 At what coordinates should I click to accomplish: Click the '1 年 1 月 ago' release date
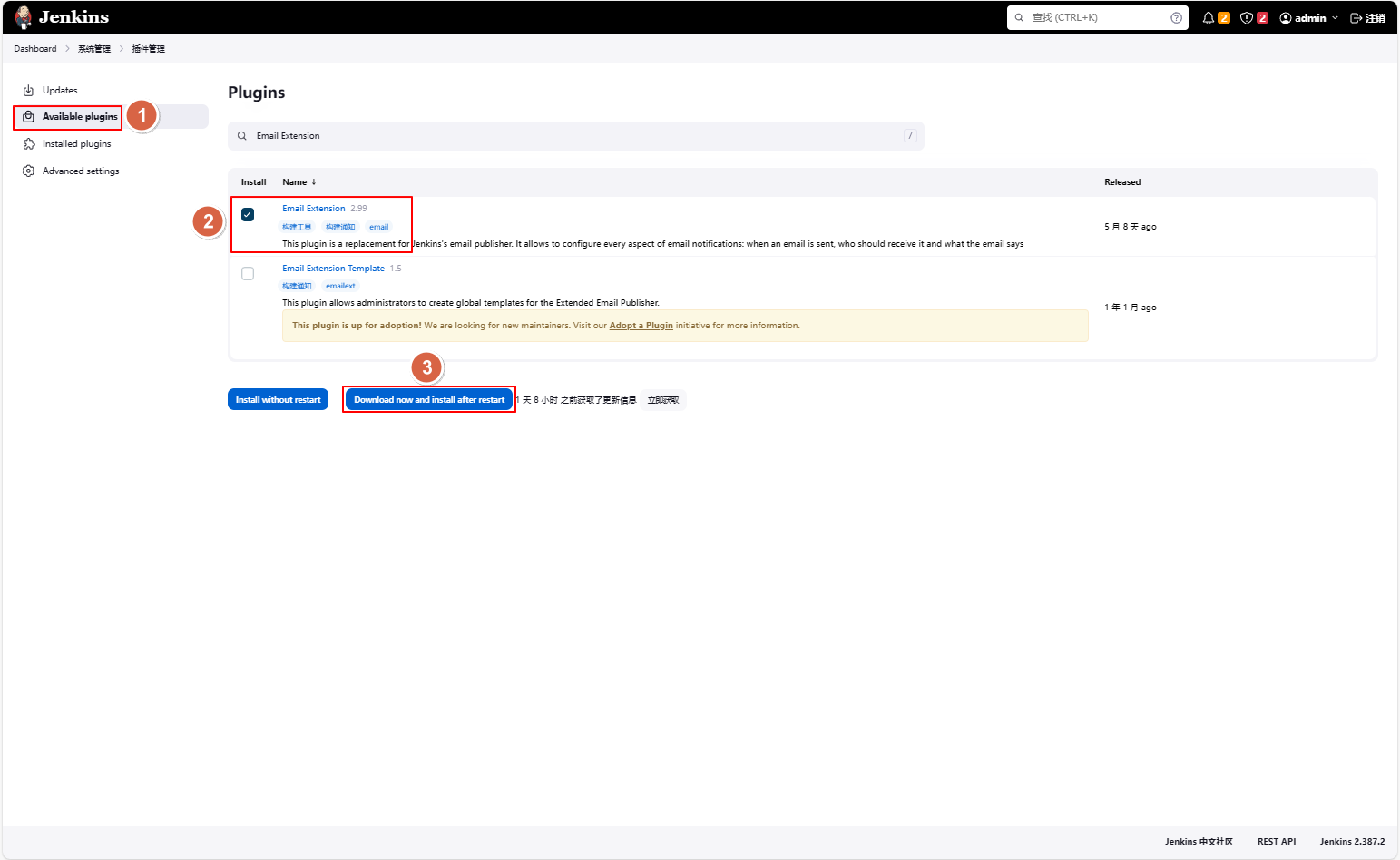pyautogui.click(x=1131, y=308)
